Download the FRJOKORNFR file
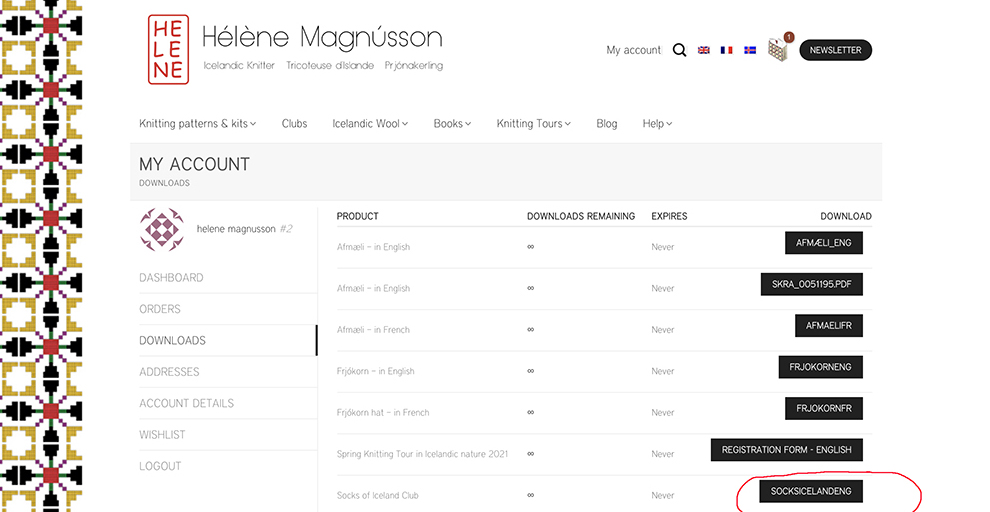990x512 pixels. pyautogui.click(x=824, y=408)
